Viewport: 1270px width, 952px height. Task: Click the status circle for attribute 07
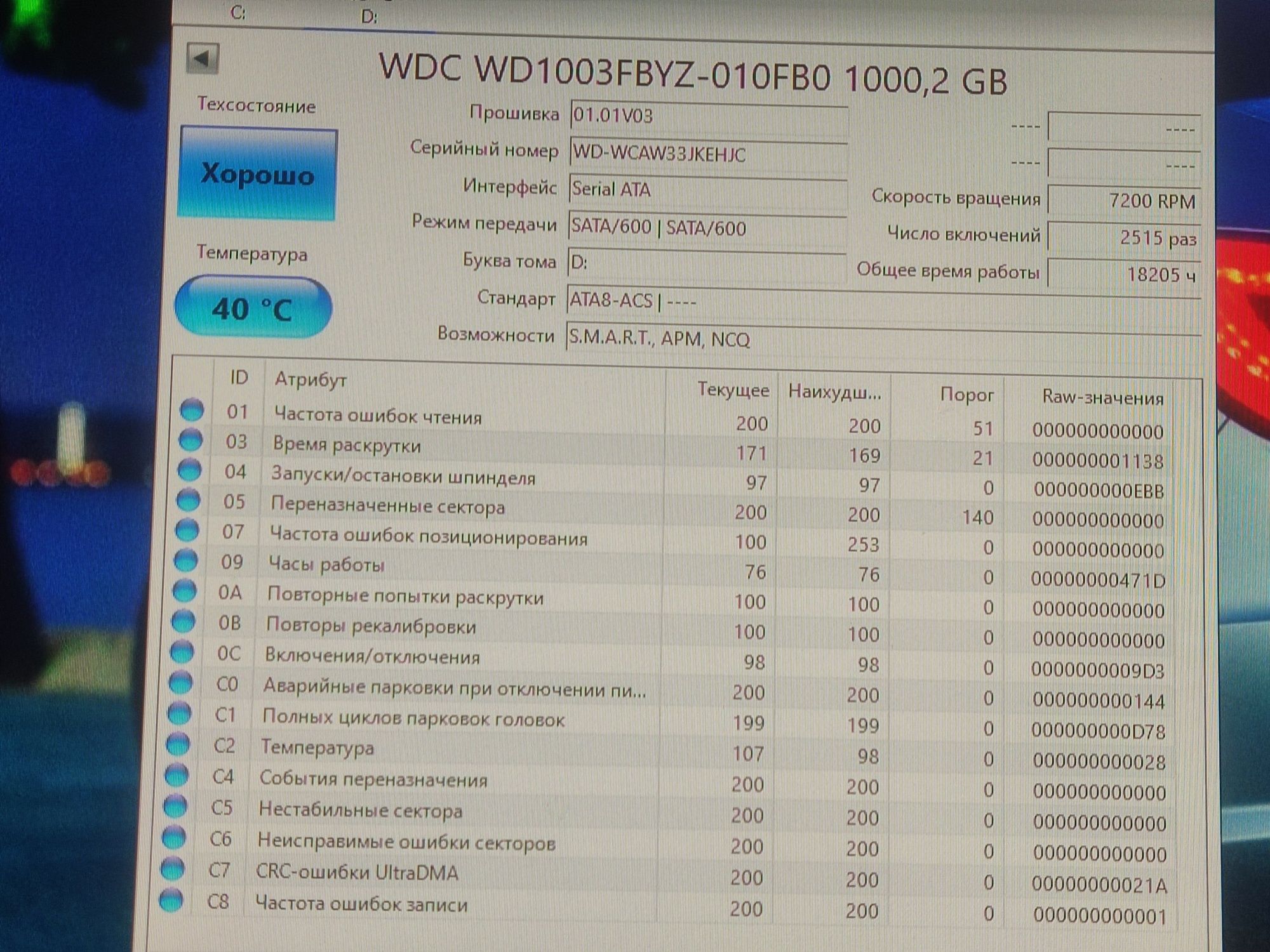point(187,529)
